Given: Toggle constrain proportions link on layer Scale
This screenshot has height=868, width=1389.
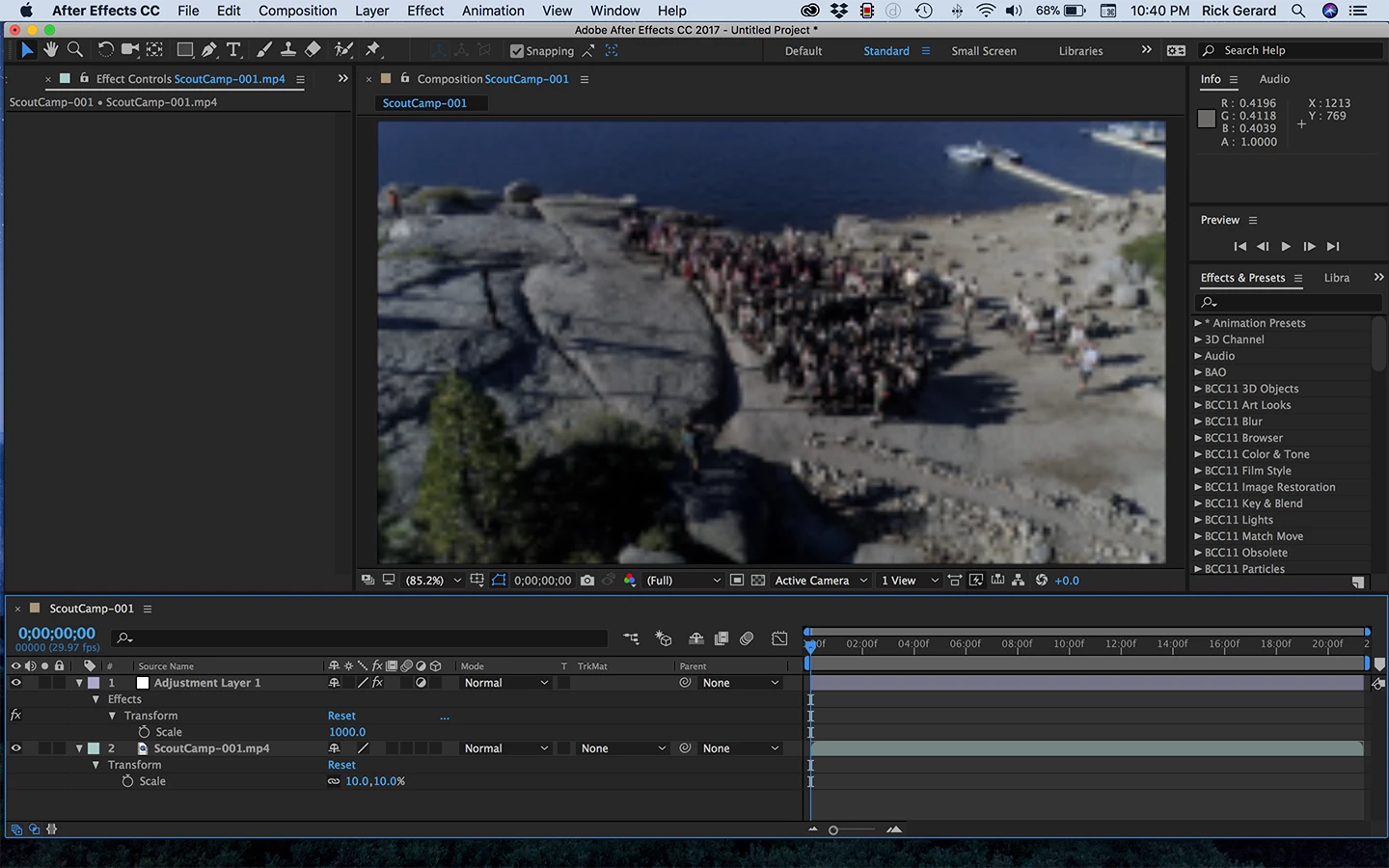Looking at the screenshot, I should coord(334,781).
